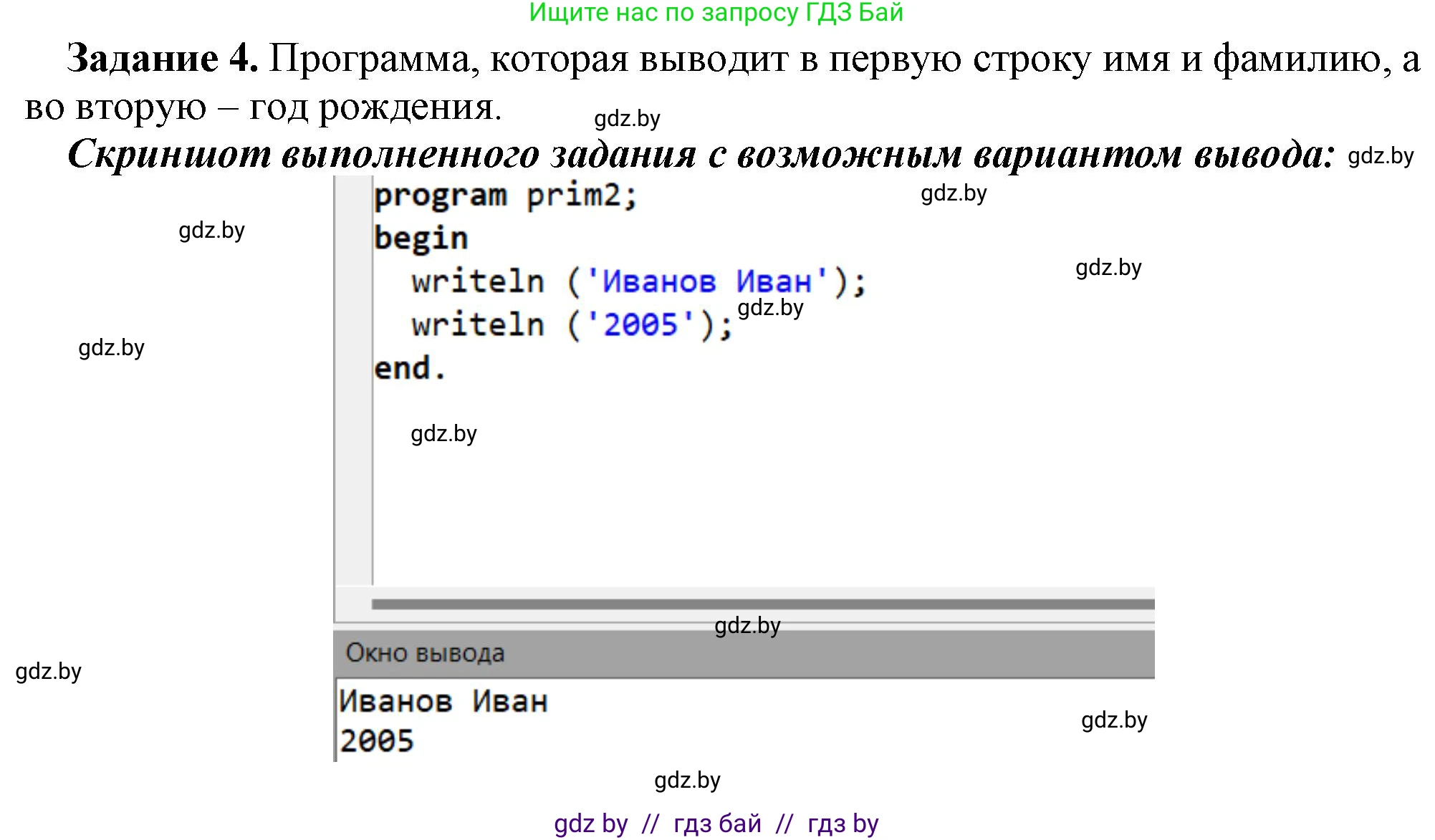Click the 'begin' keyword in the code
The image size is (1435, 840).
pos(419,238)
